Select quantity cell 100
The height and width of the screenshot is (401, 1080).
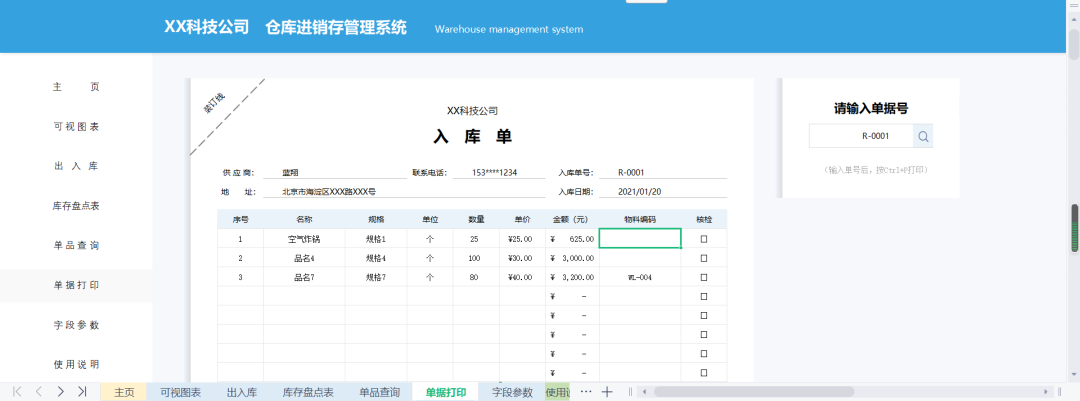click(x=474, y=258)
